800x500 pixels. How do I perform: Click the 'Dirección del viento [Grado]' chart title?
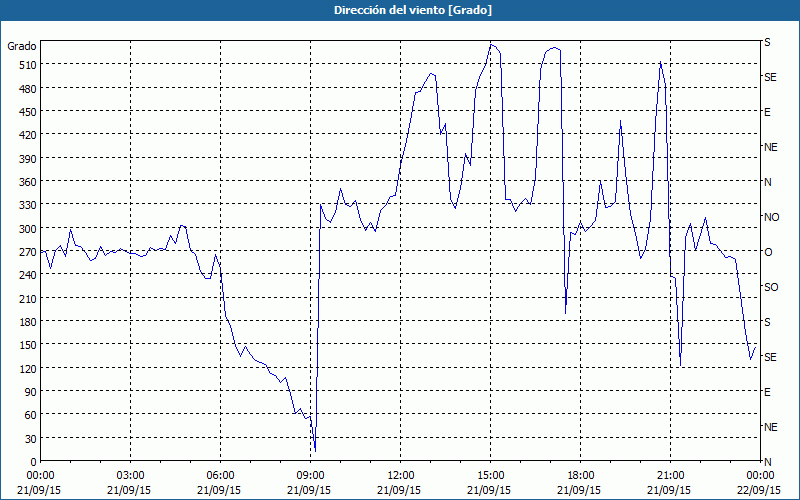coord(413,10)
